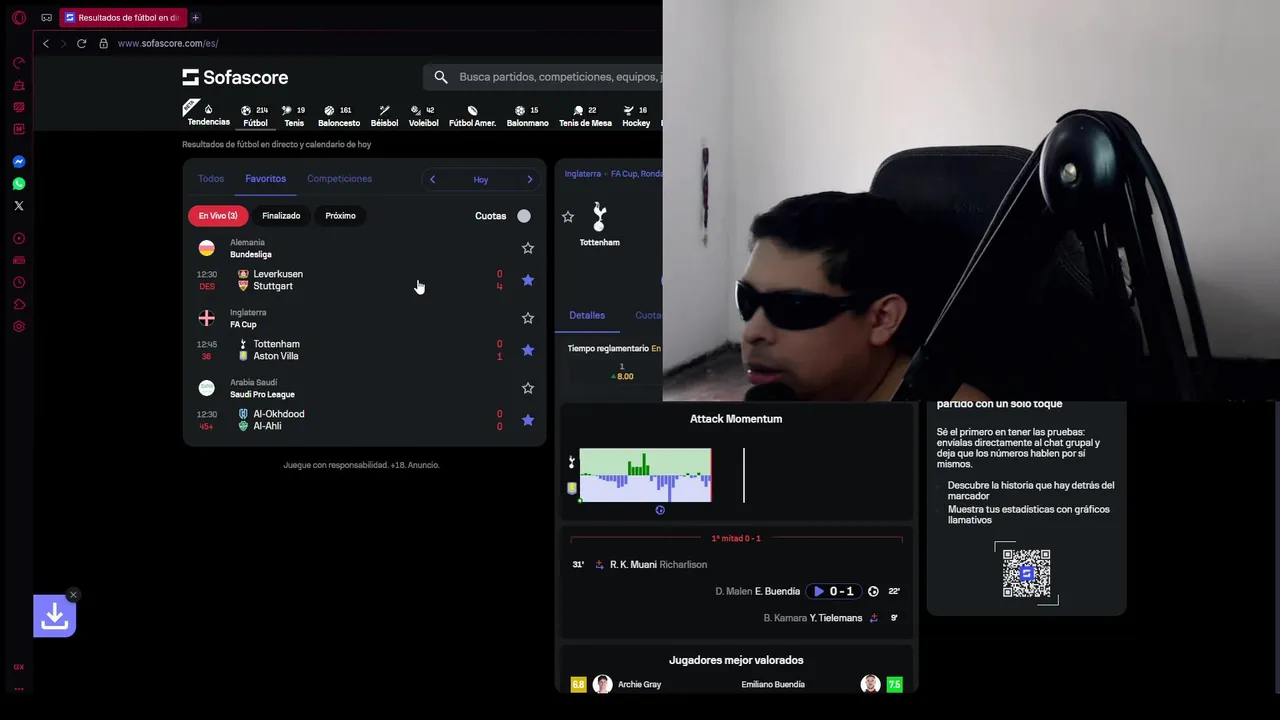Filter matches by Próximo
The image size is (1280, 720).
340,215
